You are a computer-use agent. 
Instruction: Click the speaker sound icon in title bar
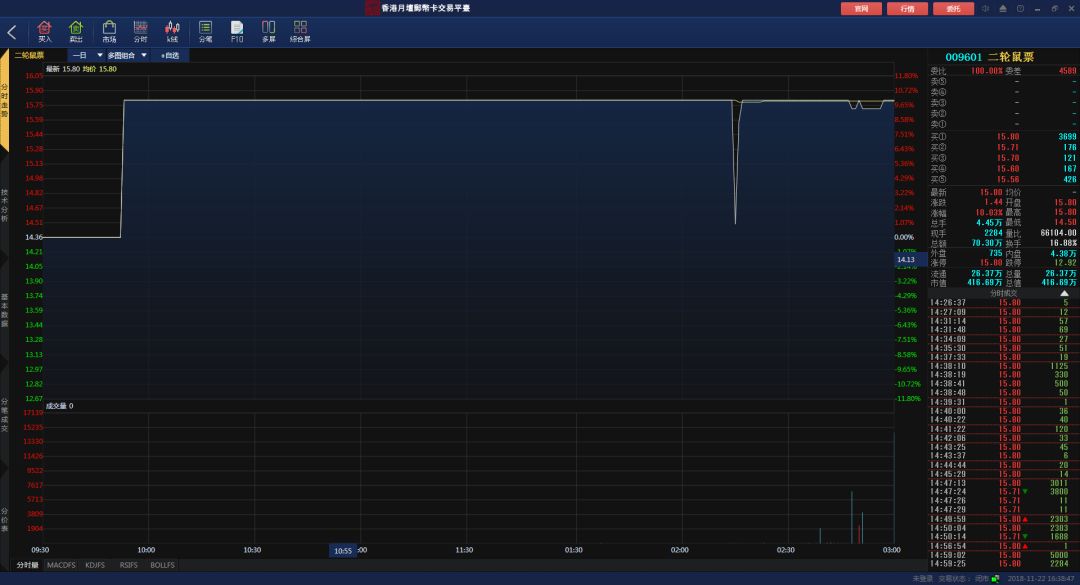point(986,8)
